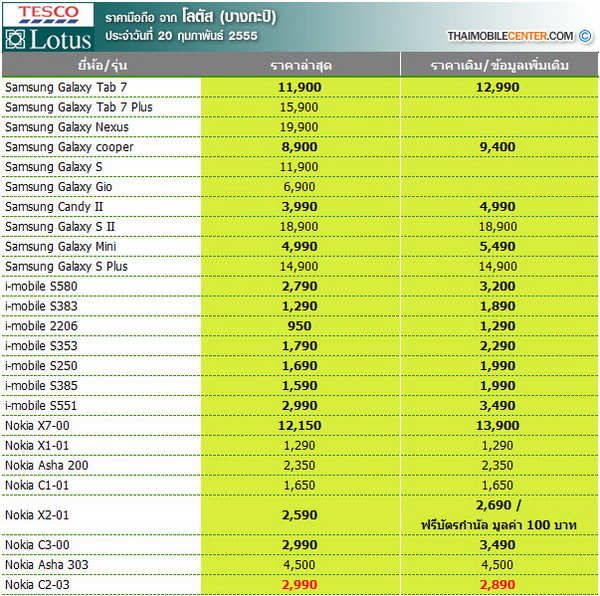This screenshot has width=600, height=596.
Task: Click the 12,150 price for Nokia X7-00
Action: click(x=300, y=426)
